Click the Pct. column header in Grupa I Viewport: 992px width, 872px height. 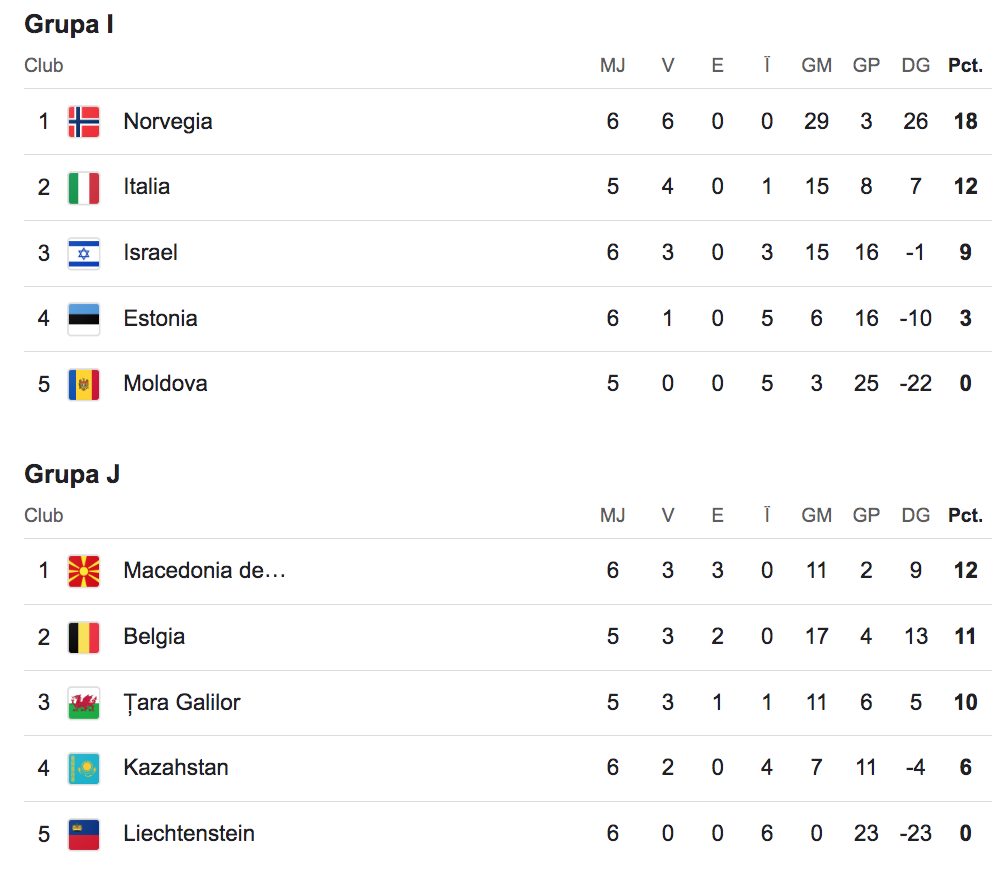(x=965, y=66)
